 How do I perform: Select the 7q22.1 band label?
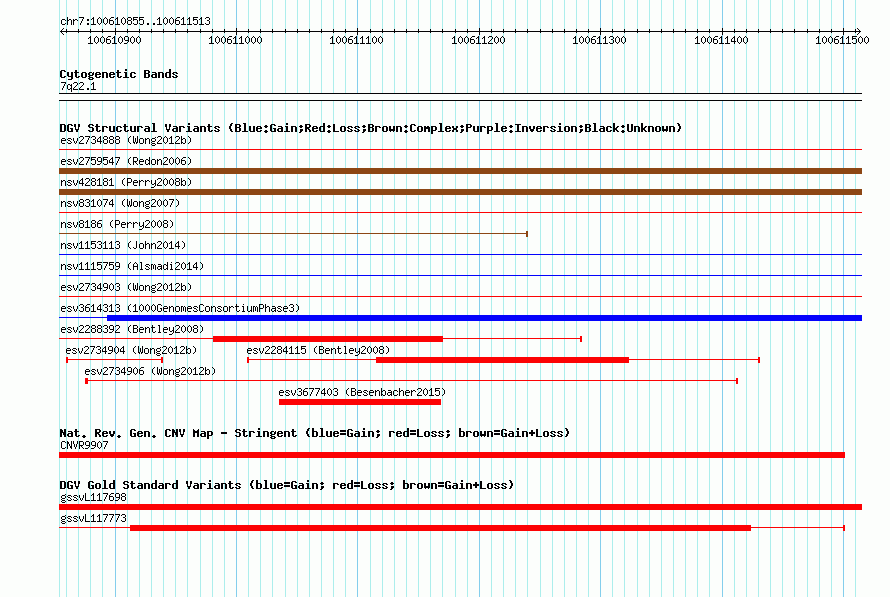coord(78,86)
